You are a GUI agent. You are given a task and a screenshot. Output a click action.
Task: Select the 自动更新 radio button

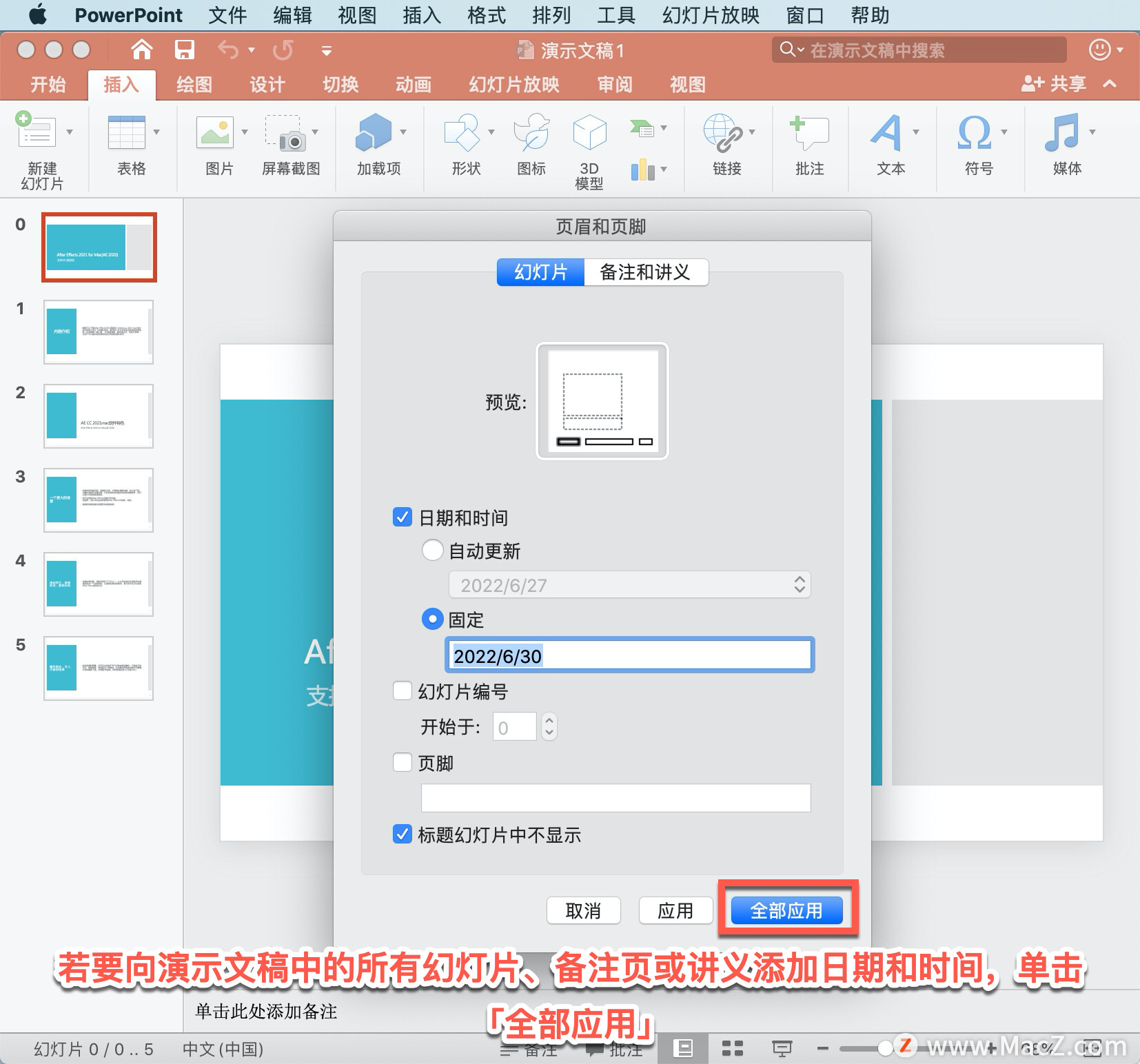[x=432, y=550]
